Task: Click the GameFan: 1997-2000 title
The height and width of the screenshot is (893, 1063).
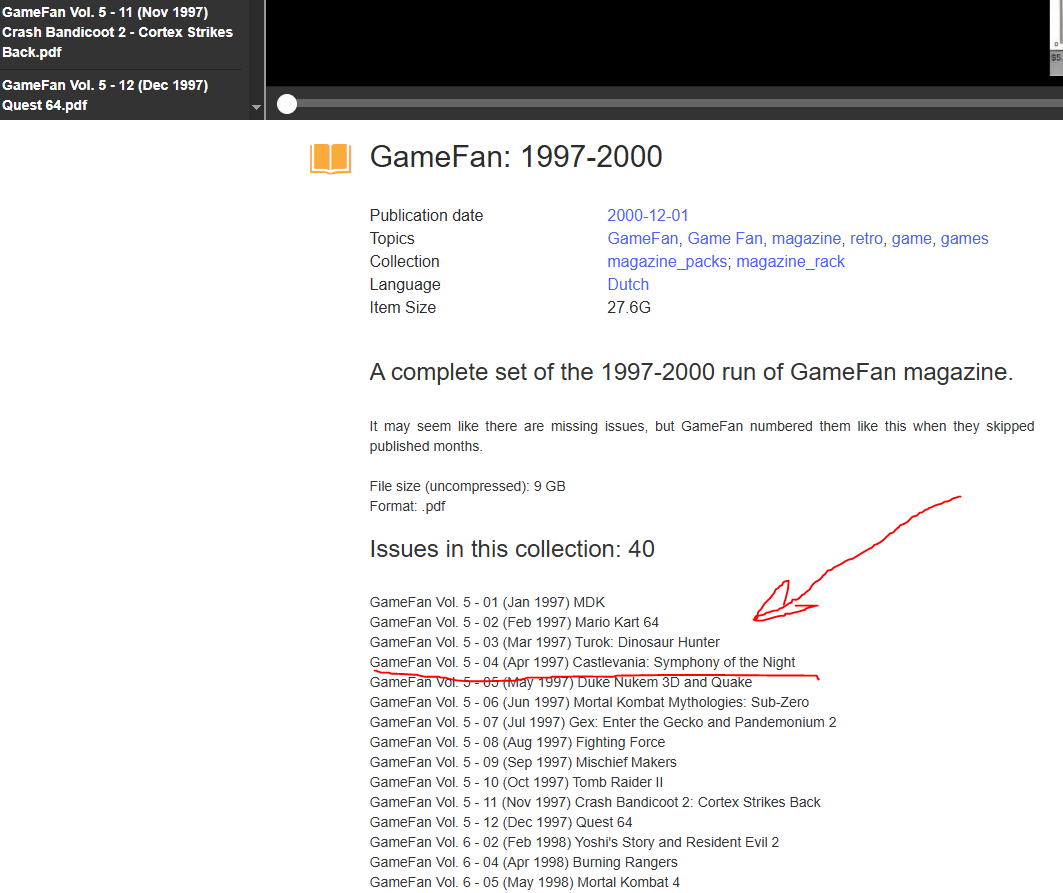Action: pyautogui.click(x=516, y=157)
